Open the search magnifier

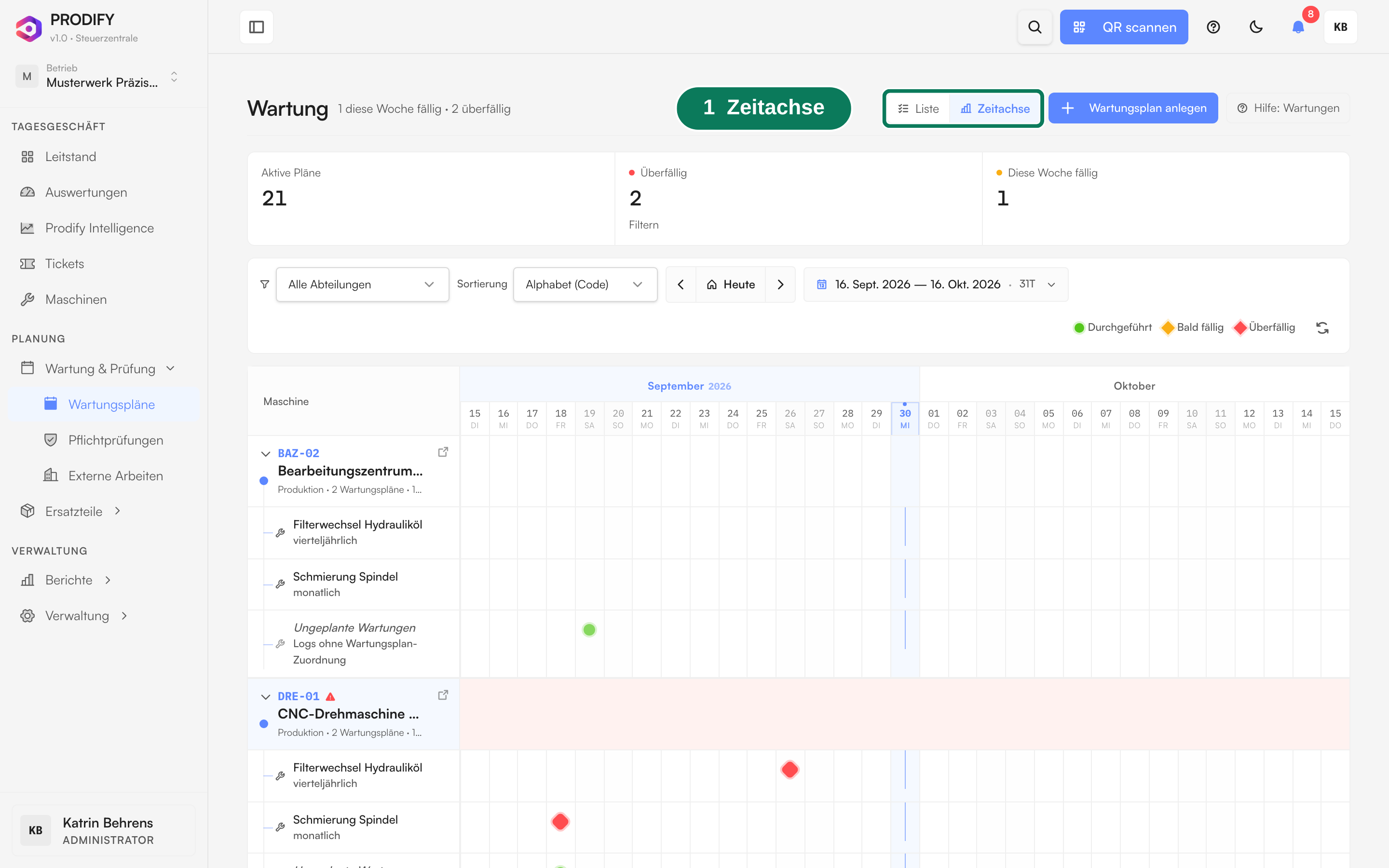pos(1035,27)
